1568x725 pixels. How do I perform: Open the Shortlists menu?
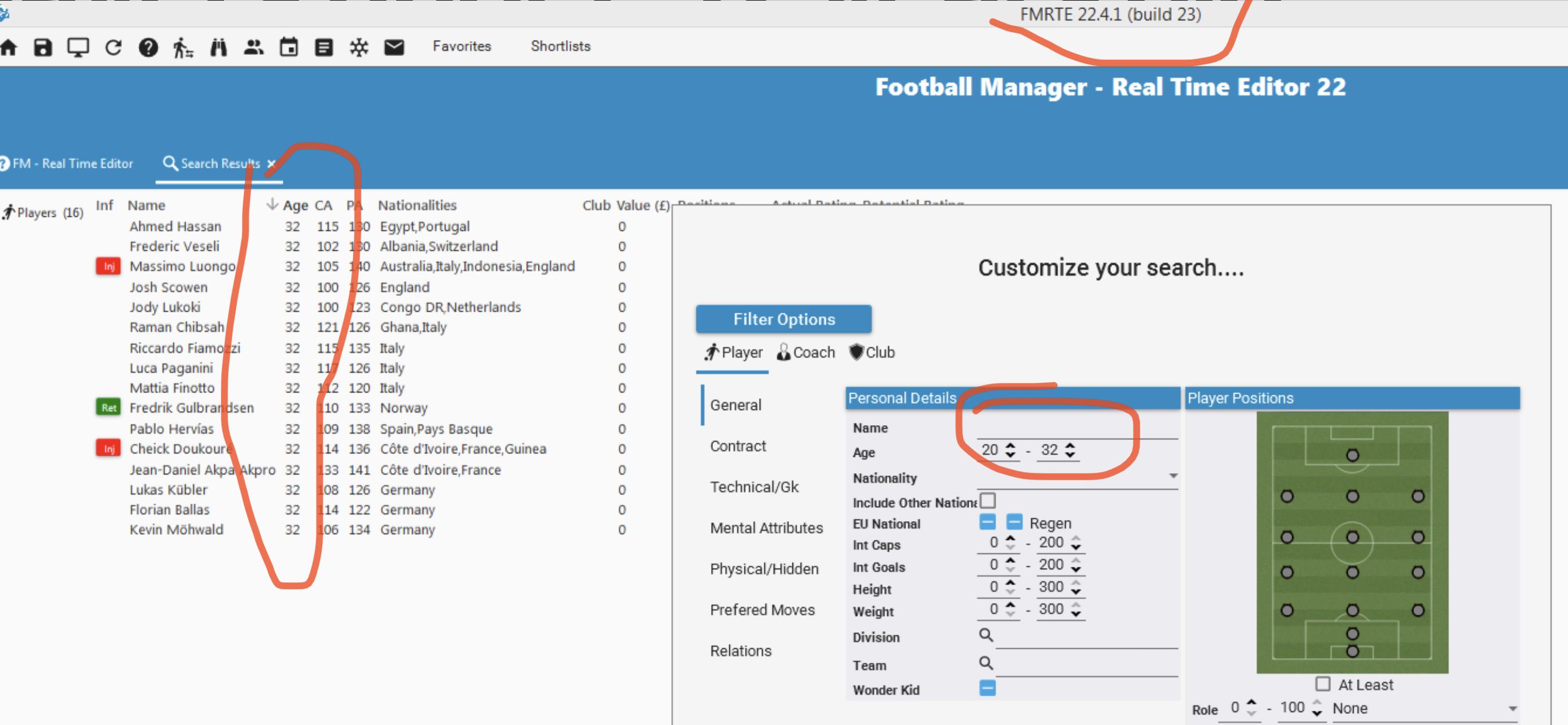(560, 46)
